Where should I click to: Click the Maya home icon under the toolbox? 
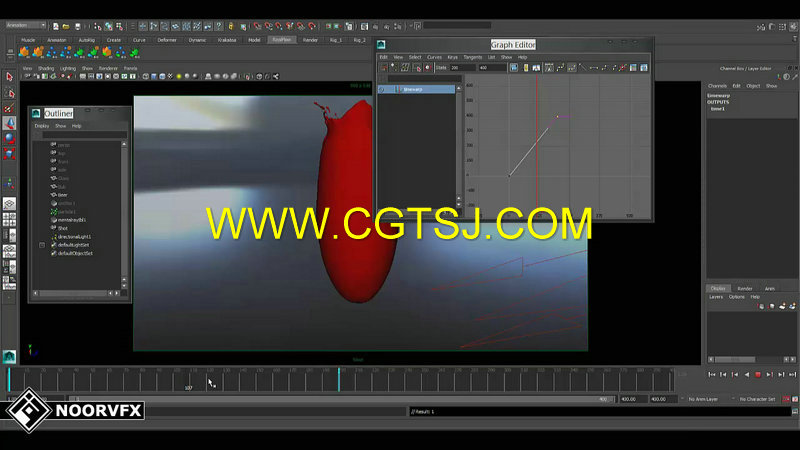9,357
